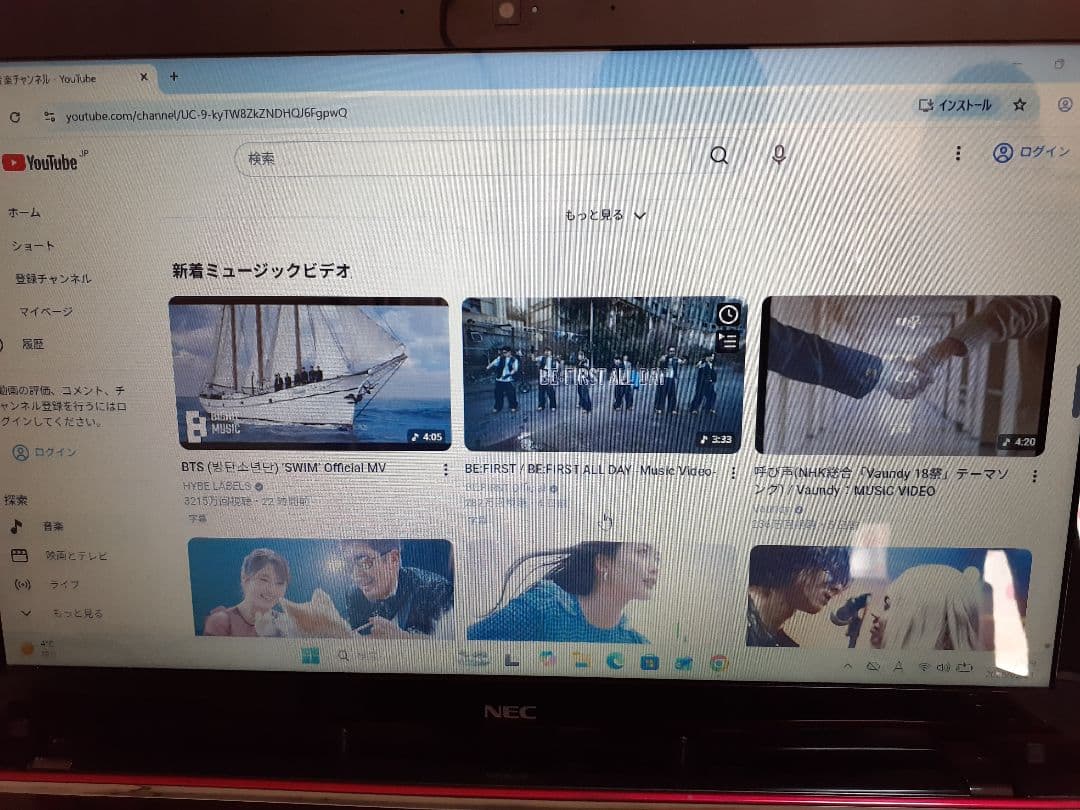Open Chrome from the taskbar
1080x810 pixels.
click(718, 664)
